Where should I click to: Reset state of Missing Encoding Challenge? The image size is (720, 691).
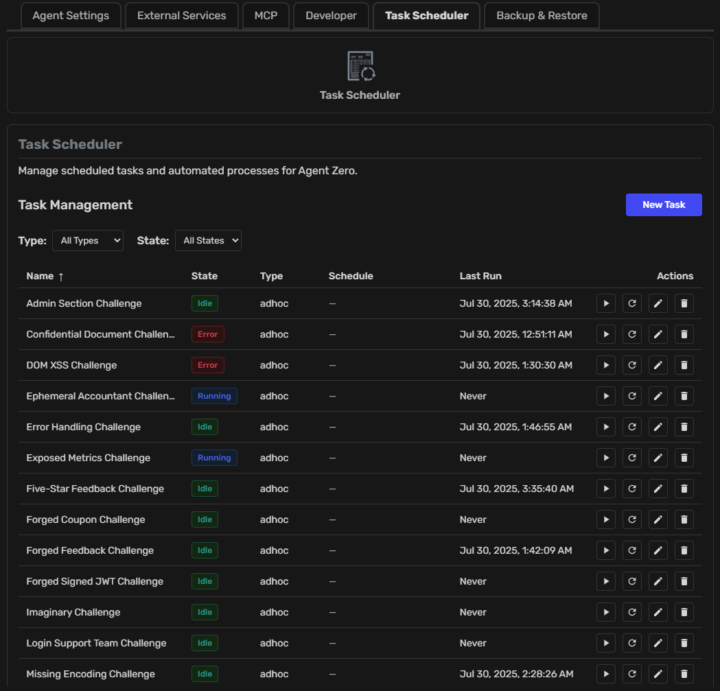pos(632,674)
